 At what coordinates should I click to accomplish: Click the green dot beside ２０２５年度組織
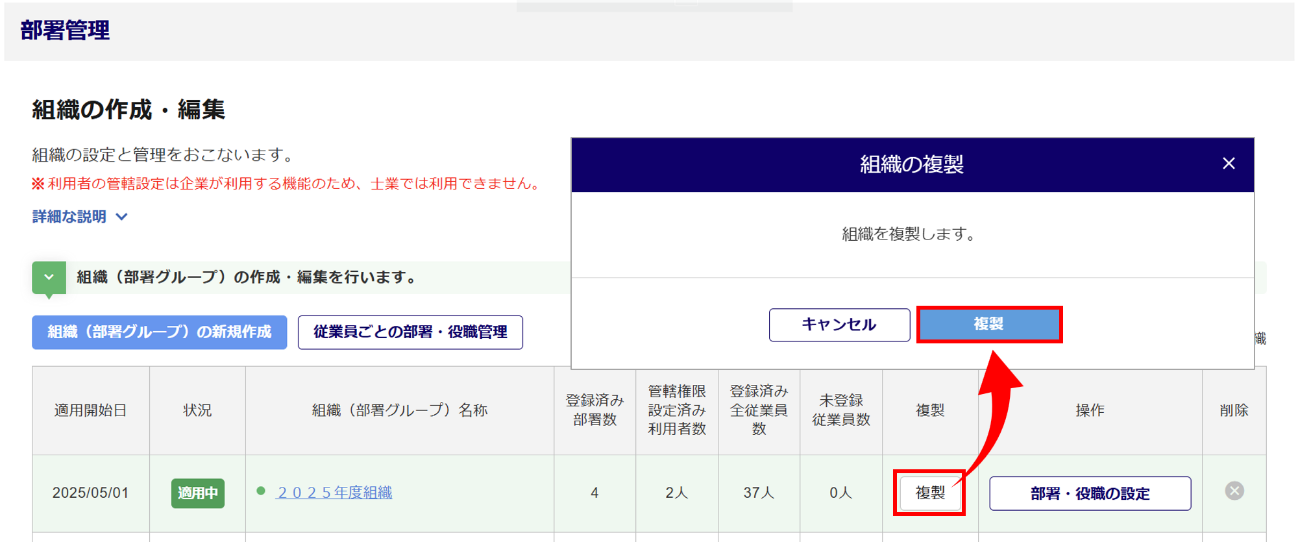[x=261, y=491]
